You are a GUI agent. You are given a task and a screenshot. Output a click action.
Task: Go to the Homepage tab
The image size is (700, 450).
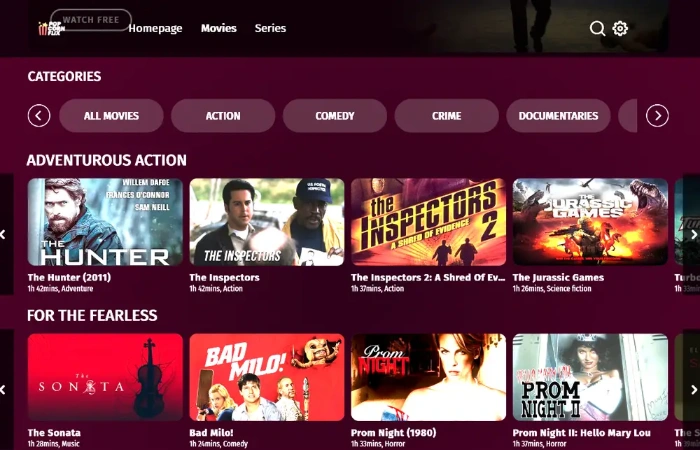pyautogui.click(x=155, y=28)
